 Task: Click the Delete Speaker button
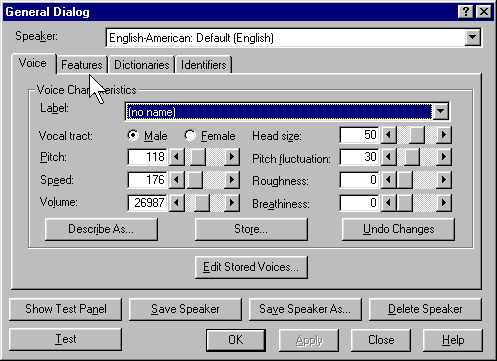(425, 309)
